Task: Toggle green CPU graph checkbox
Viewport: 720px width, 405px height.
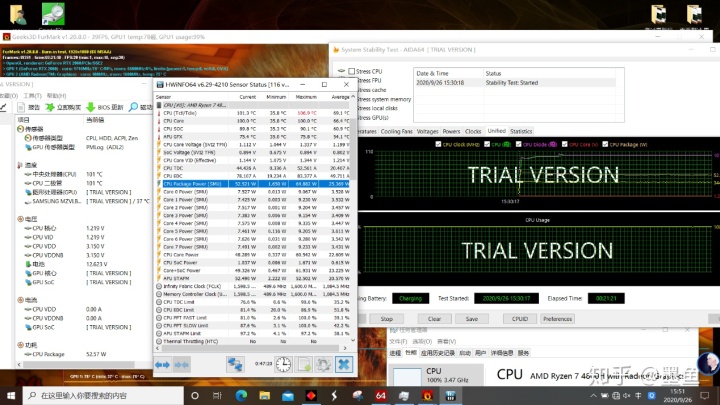Action: coord(487,144)
